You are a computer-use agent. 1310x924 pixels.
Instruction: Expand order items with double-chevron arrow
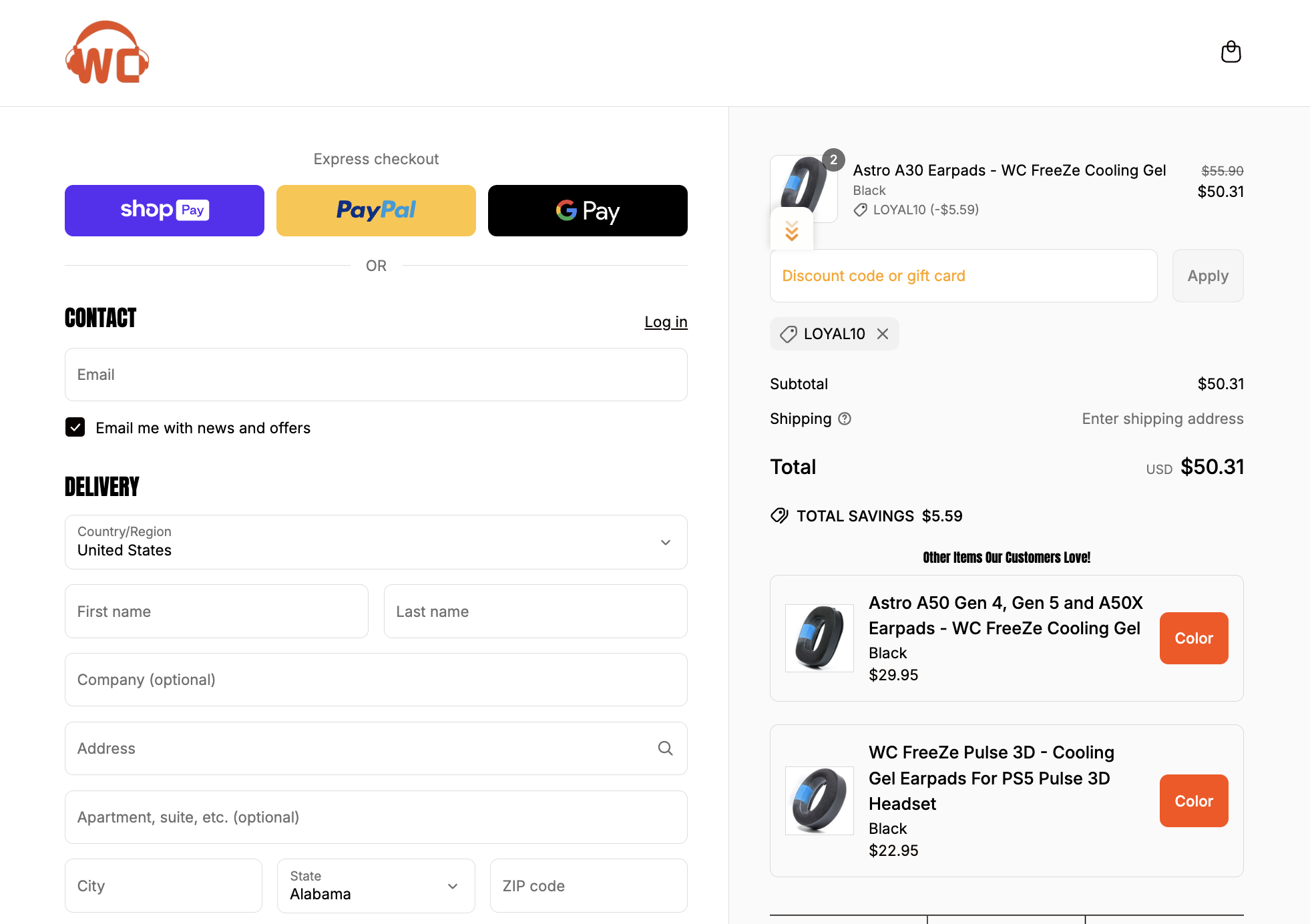coord(792,230)
